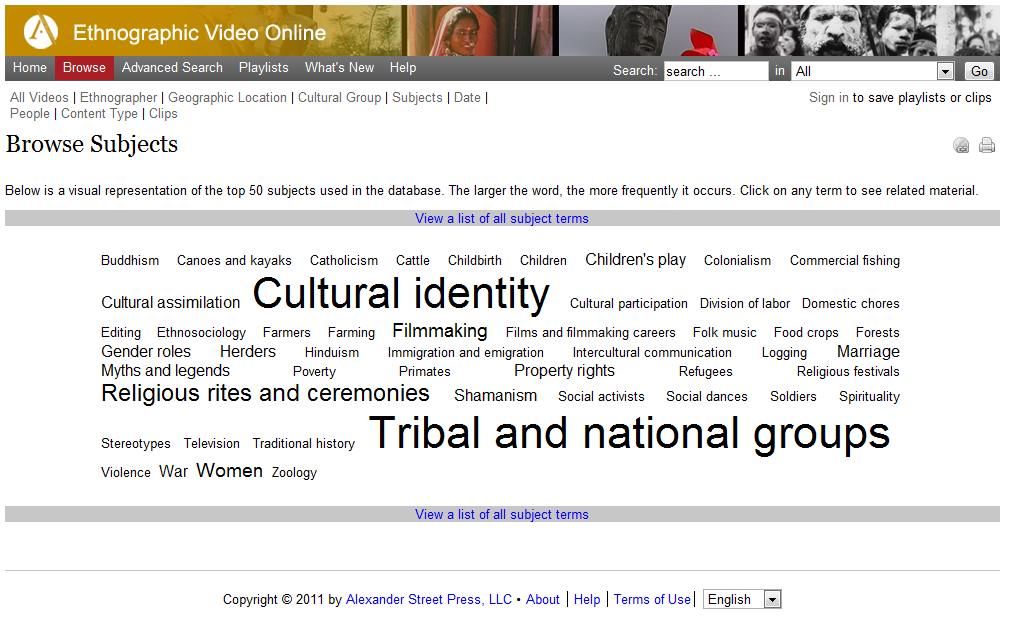Click the globe permalink icon
The image size is (1009, 618).
click(961, 146)
